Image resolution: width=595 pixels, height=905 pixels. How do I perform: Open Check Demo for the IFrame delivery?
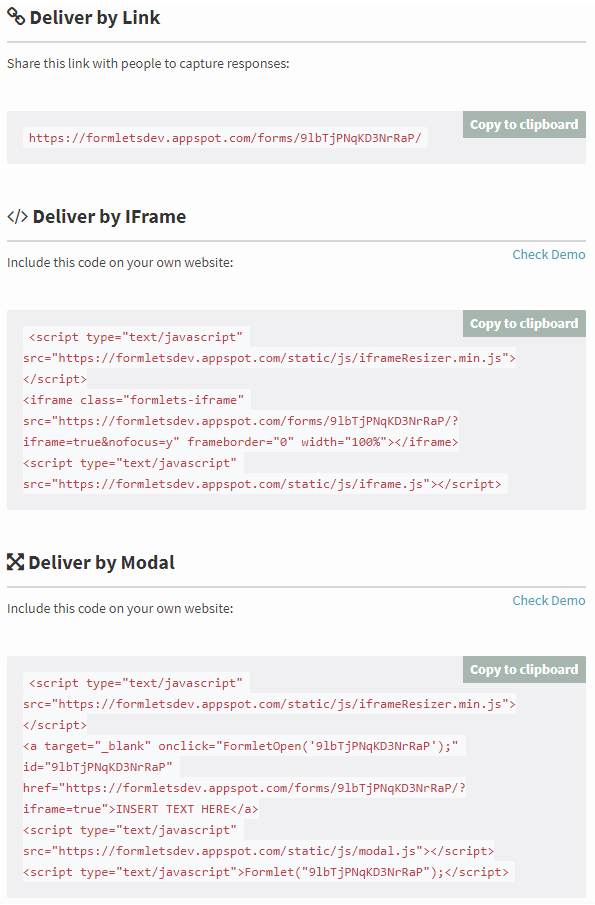549,255
